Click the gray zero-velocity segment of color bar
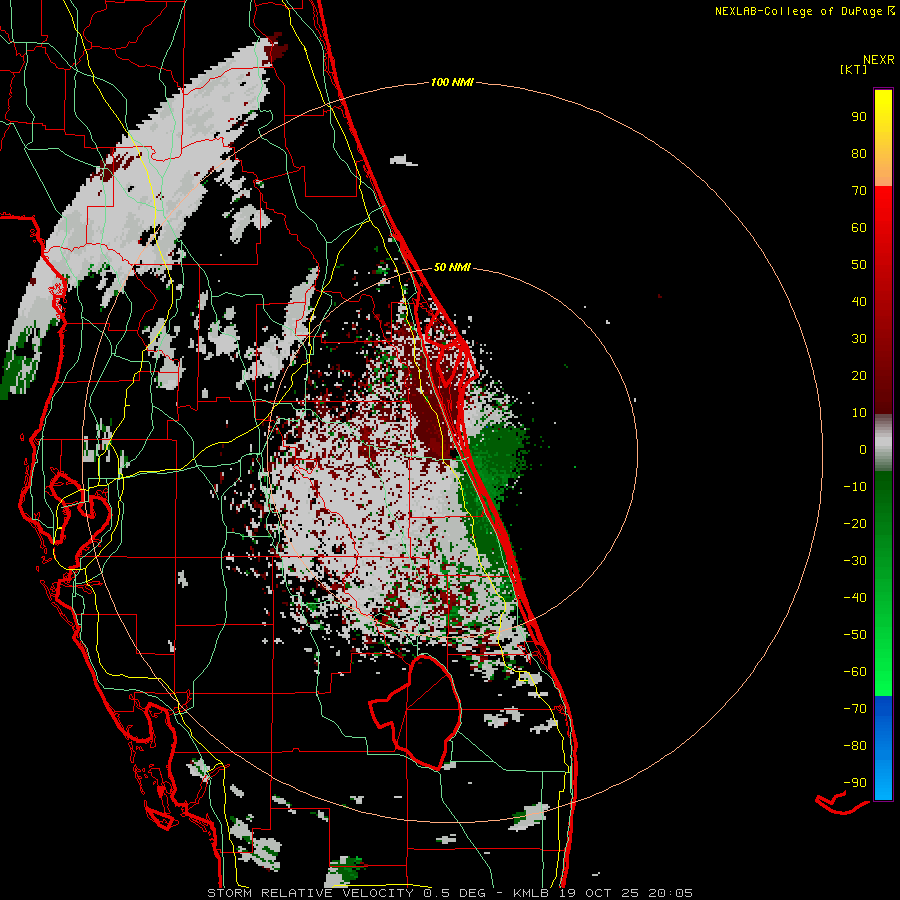 [883, 443]
